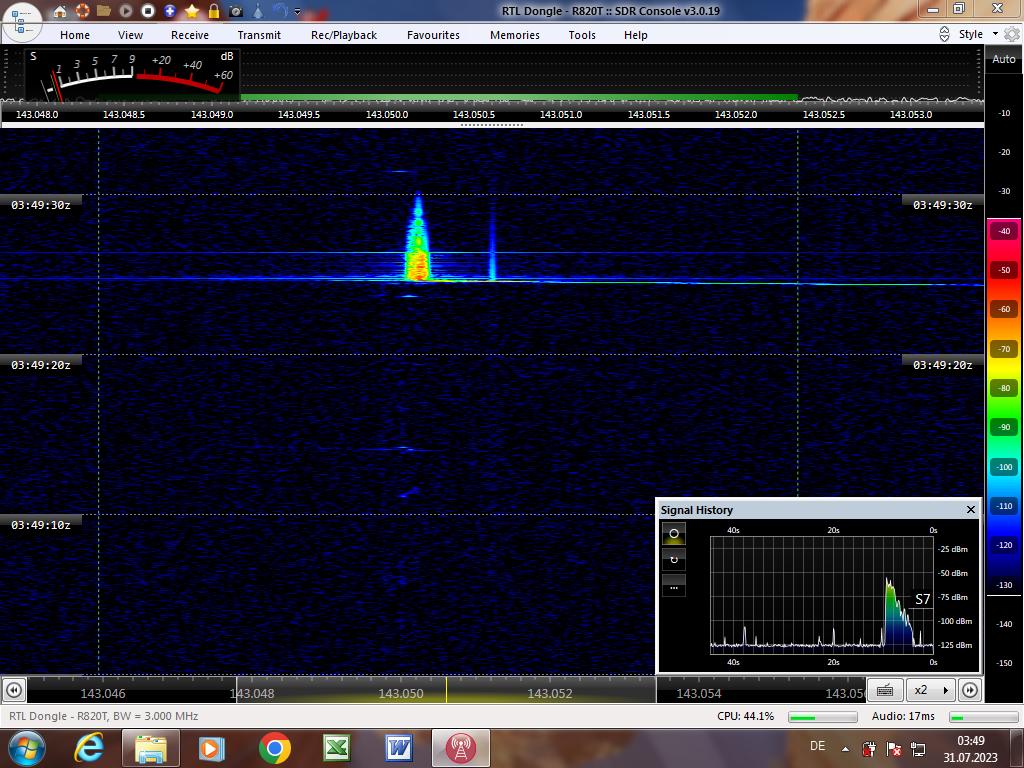Click the water drop icon in quick toolbar
The height and width of the screenshot is (768, 1024).
point(258,10)
